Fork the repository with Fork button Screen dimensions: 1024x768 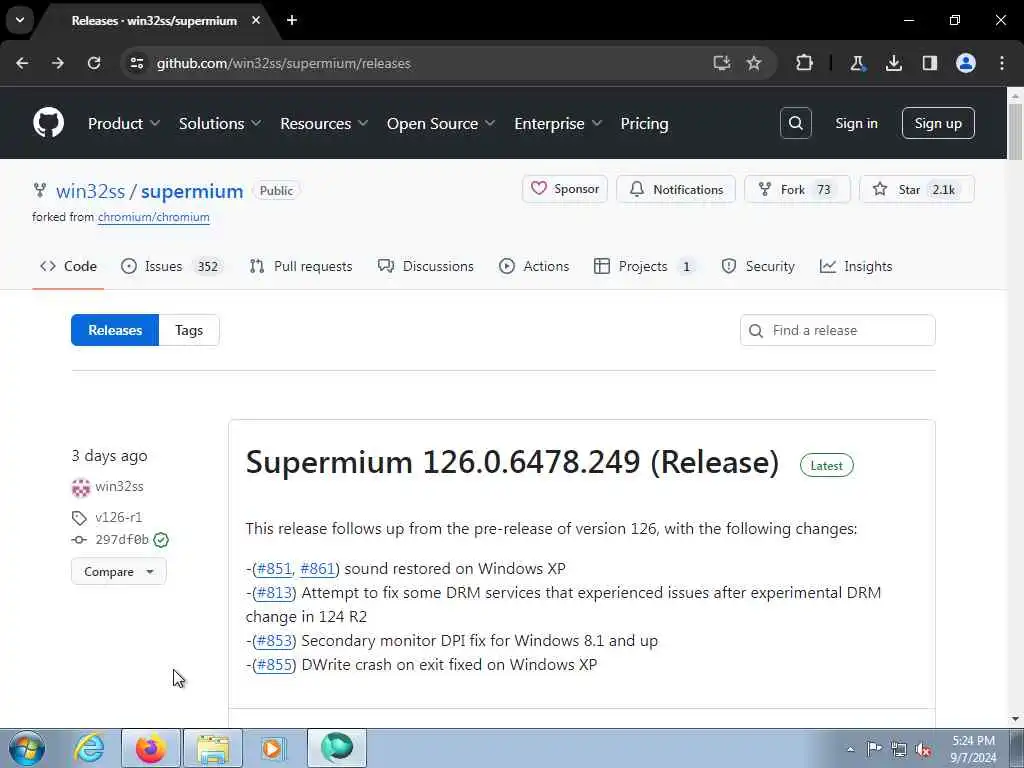pyautogui.click(x=797, y=189)
